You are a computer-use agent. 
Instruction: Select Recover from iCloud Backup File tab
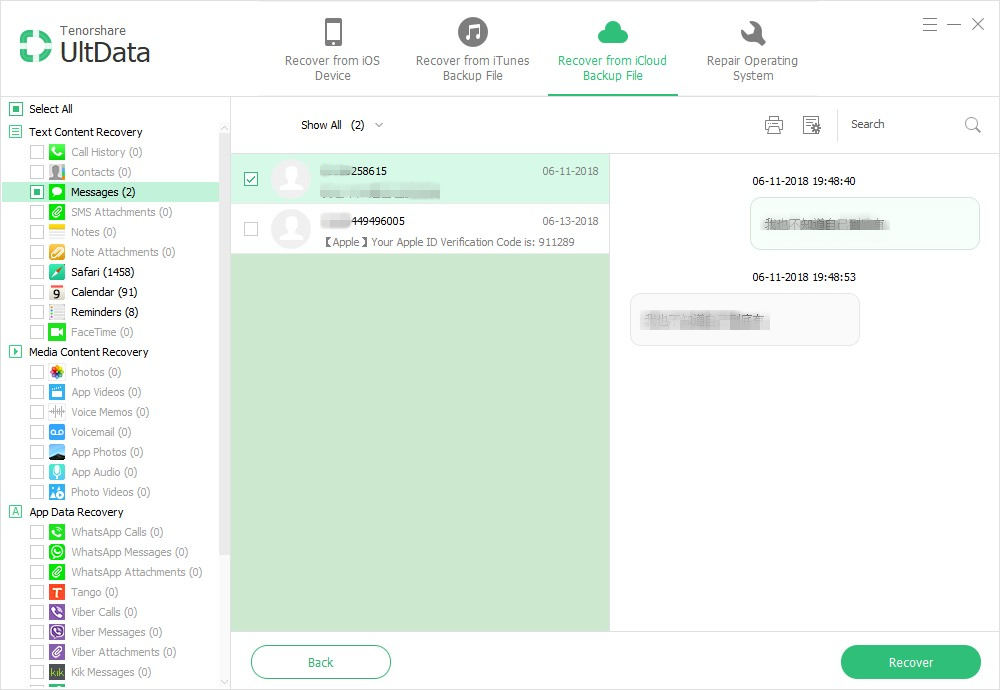point(612,50)
